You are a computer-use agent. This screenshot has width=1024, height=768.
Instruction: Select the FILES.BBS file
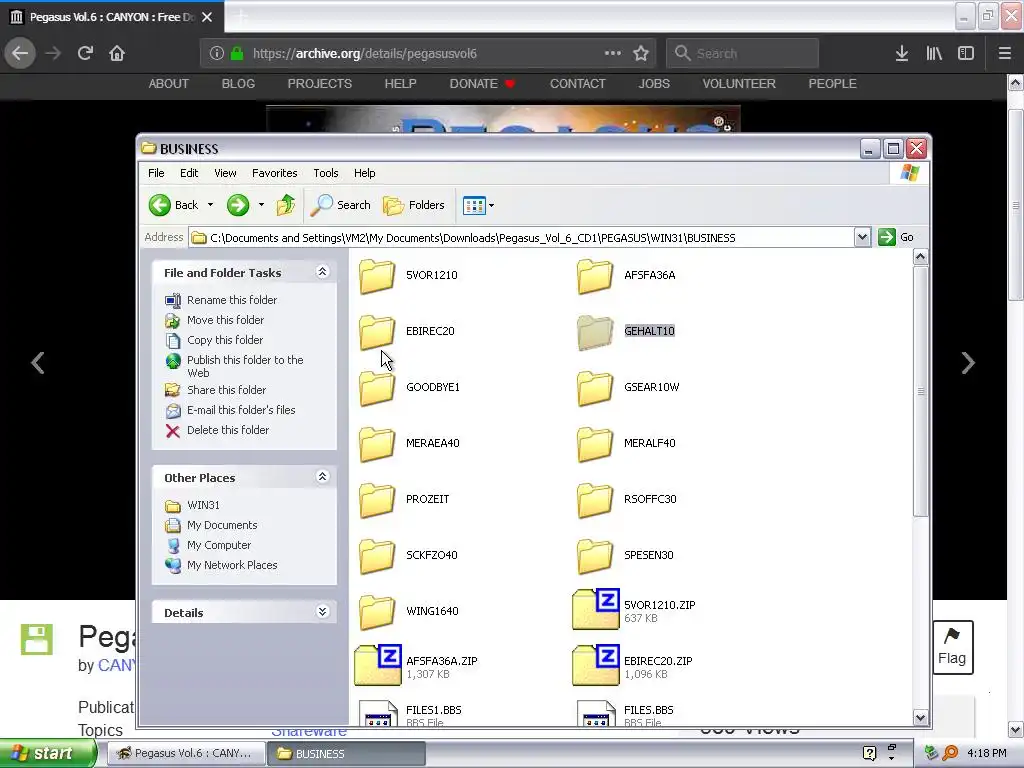pos(626,713)
